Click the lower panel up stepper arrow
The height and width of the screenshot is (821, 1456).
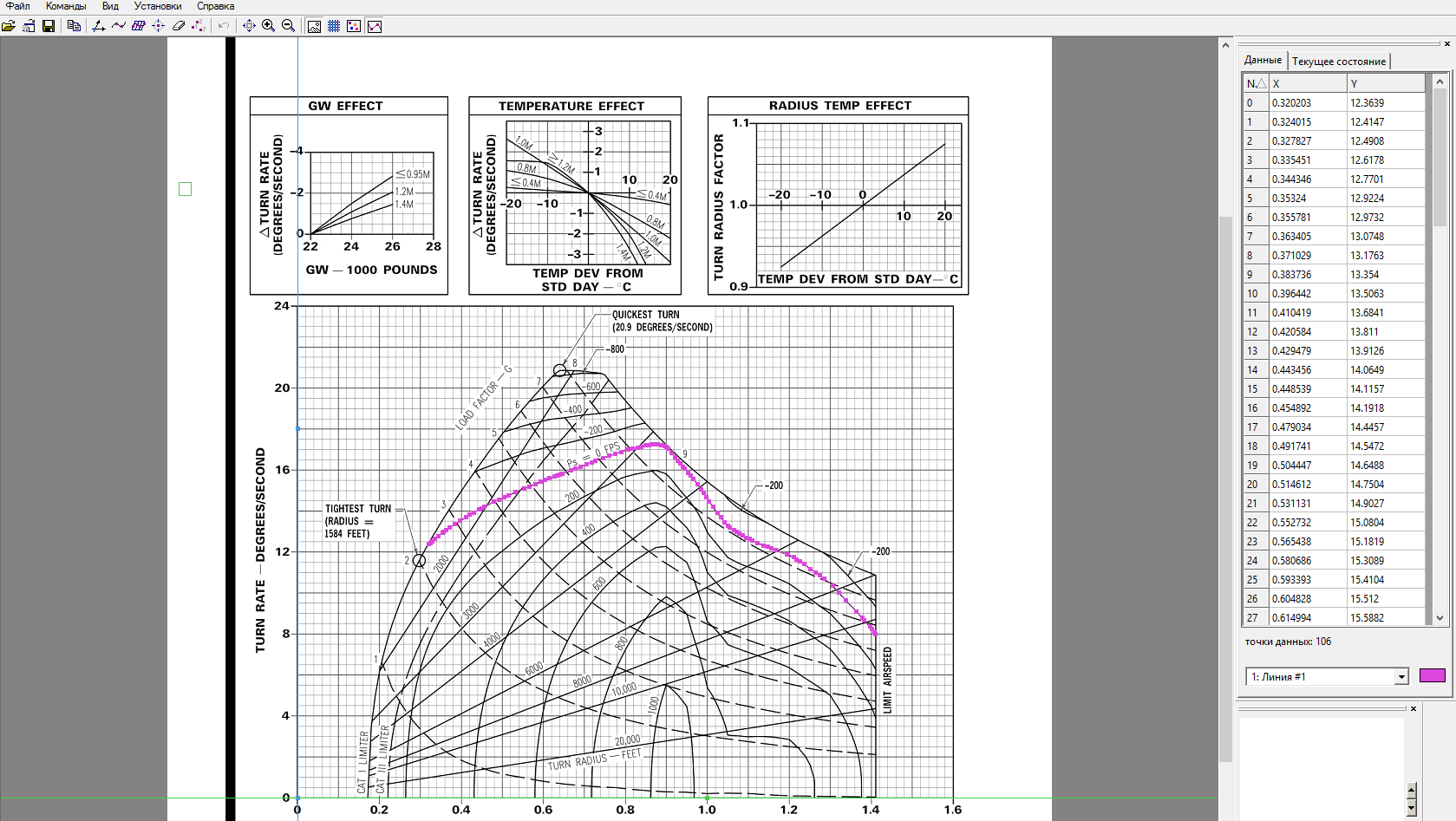(1412, 790)
